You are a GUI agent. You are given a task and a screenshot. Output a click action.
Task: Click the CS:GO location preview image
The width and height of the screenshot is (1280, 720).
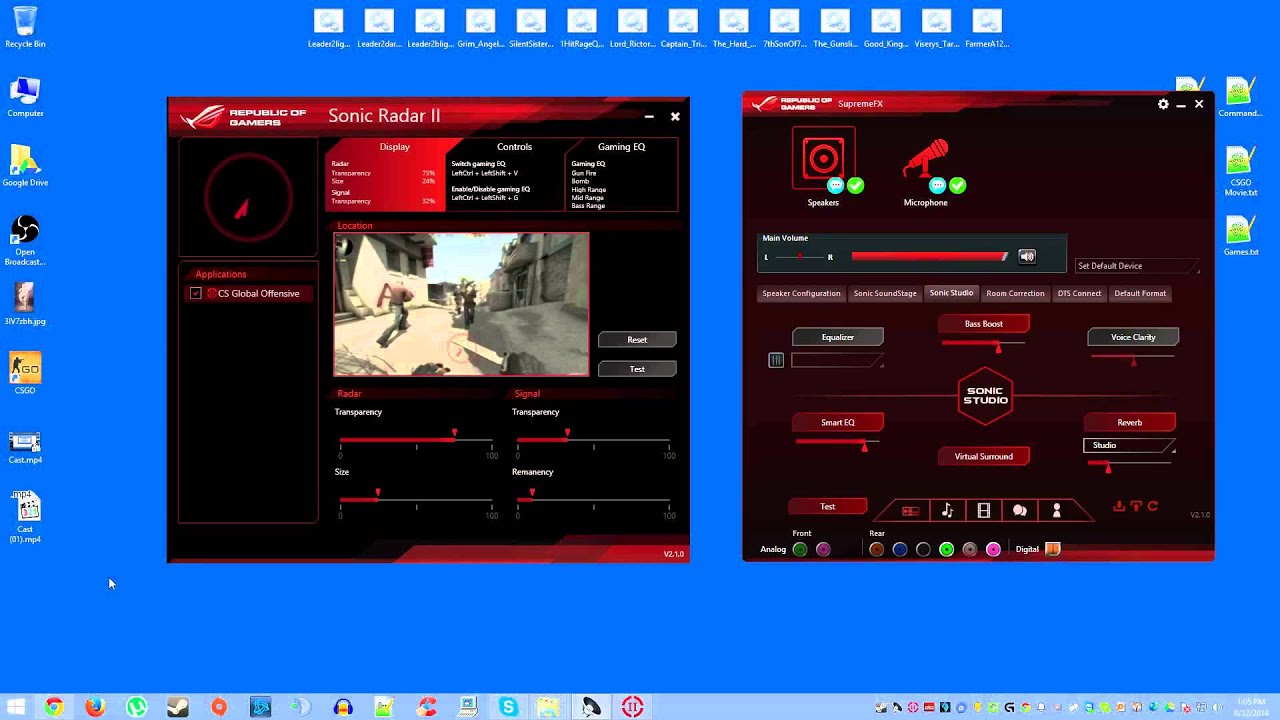[x=461, y=304]
